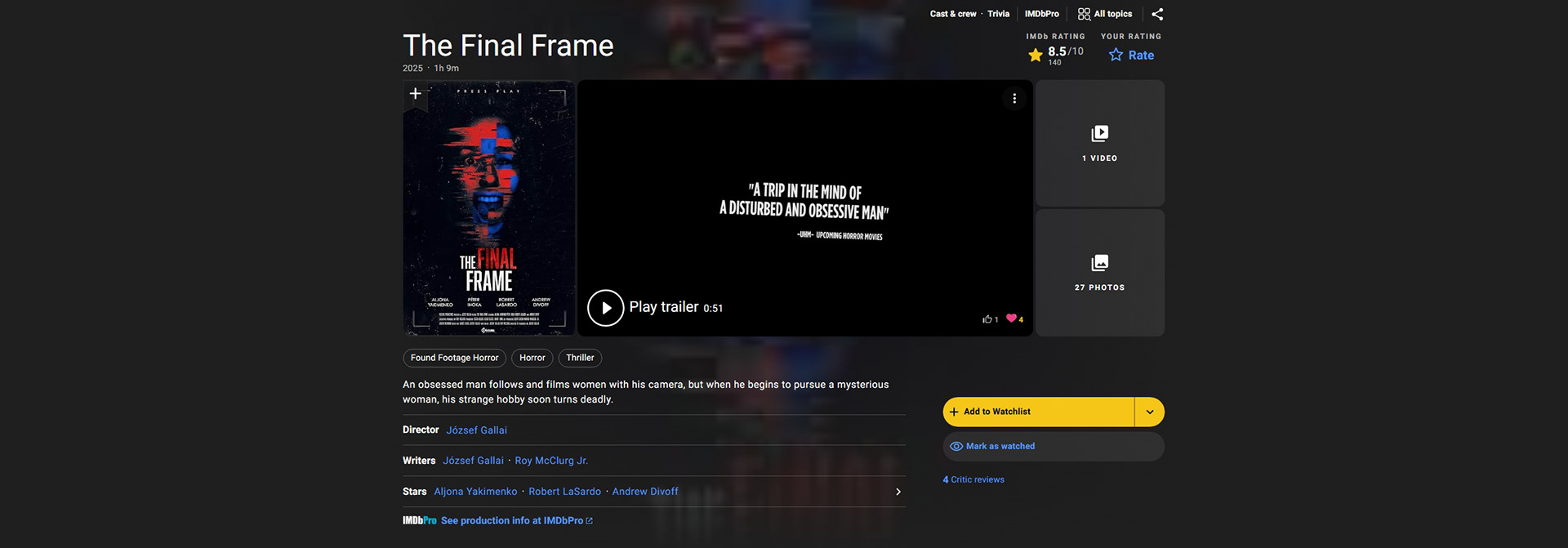Click the Writers label
This screenshot has width=1568, height=548.
tap(419, 461)
